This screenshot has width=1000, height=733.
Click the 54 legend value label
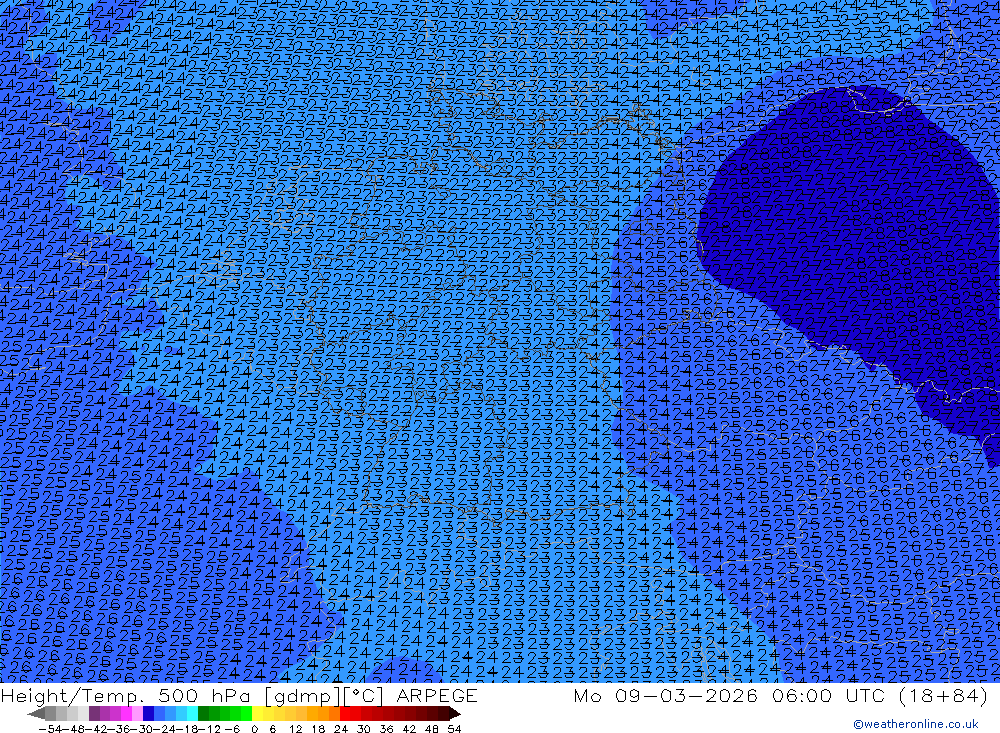click(454, 729)
